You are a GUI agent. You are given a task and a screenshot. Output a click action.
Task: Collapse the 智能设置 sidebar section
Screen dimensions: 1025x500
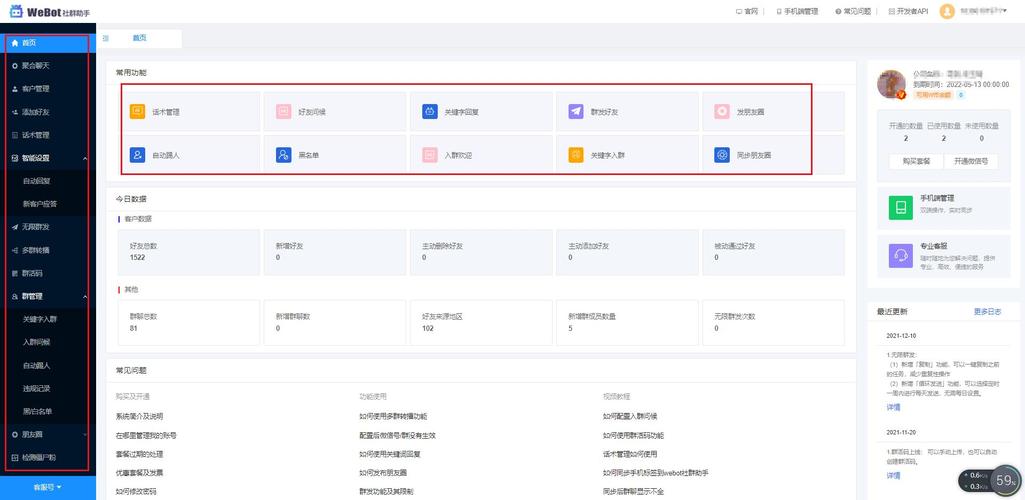[x=85, y=158]
